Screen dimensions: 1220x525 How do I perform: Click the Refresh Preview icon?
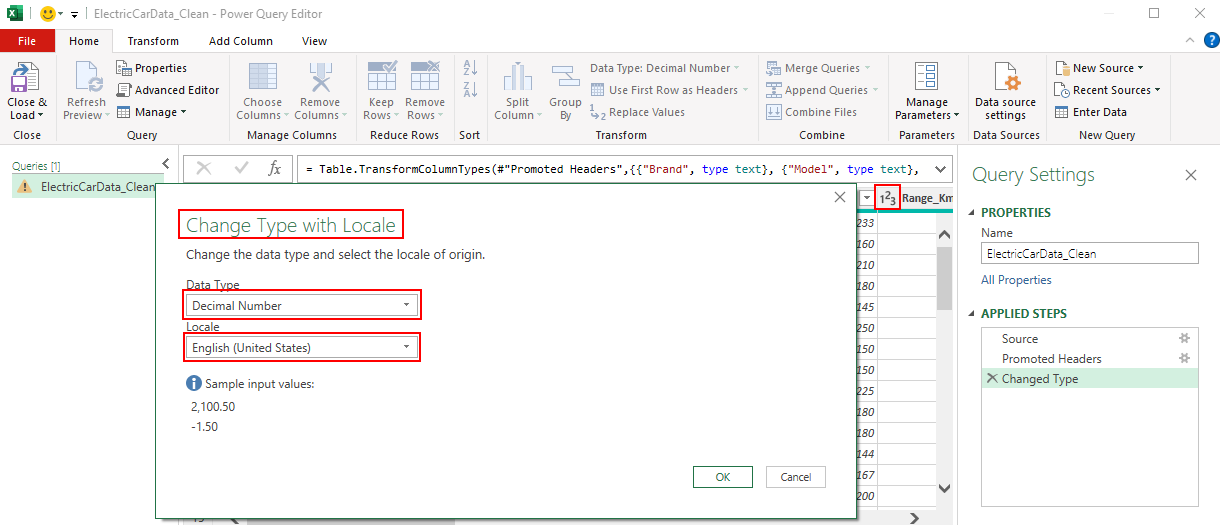pyautogui.click(x=86, y=79)
